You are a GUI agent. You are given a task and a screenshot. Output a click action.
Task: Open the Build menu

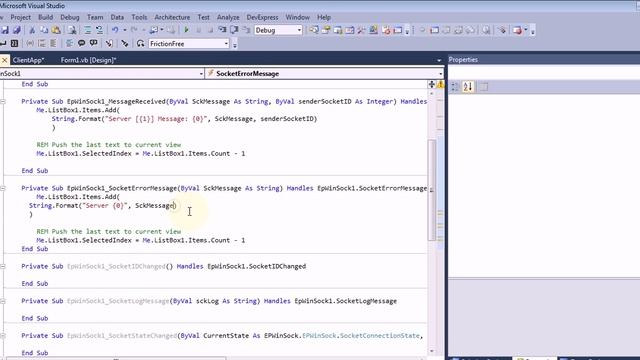click(45, 18)
